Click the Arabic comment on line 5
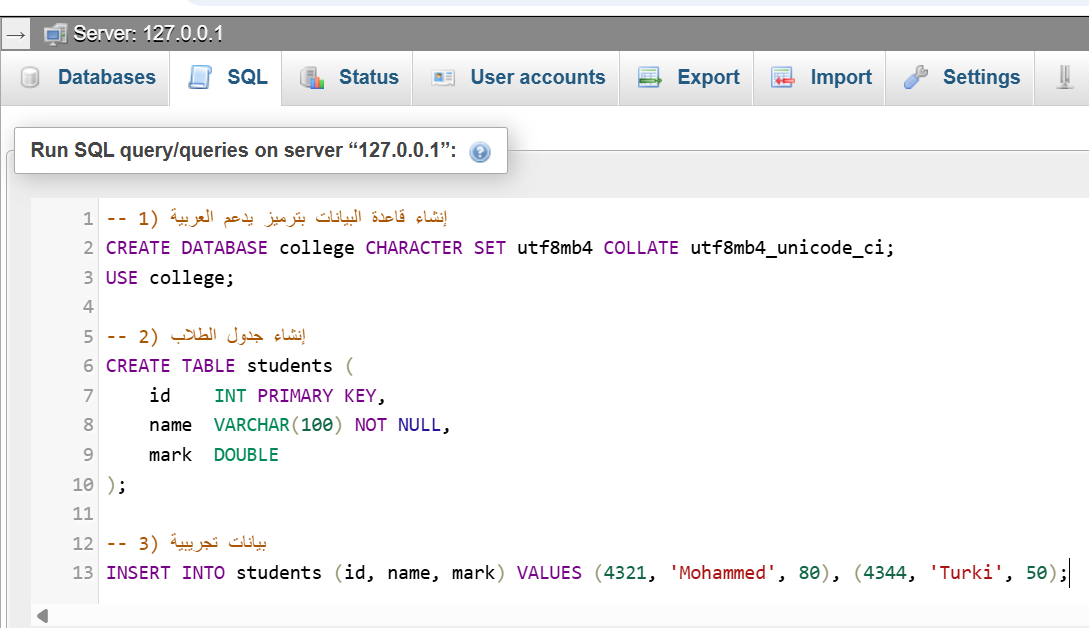 click(x=206, y=336)
